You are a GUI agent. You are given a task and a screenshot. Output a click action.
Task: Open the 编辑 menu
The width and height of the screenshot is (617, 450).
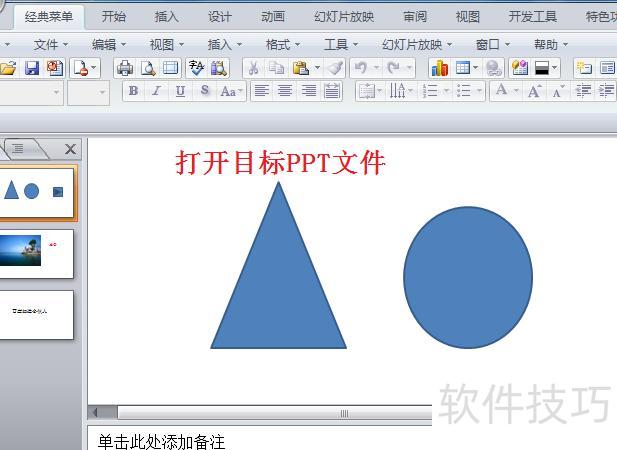(x=109, y=45)
